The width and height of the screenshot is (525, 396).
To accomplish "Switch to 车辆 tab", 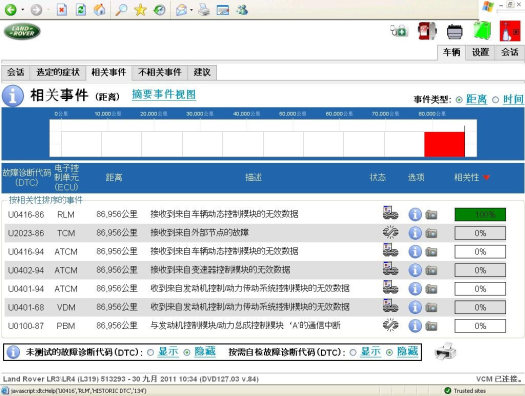I will point(451,53).
